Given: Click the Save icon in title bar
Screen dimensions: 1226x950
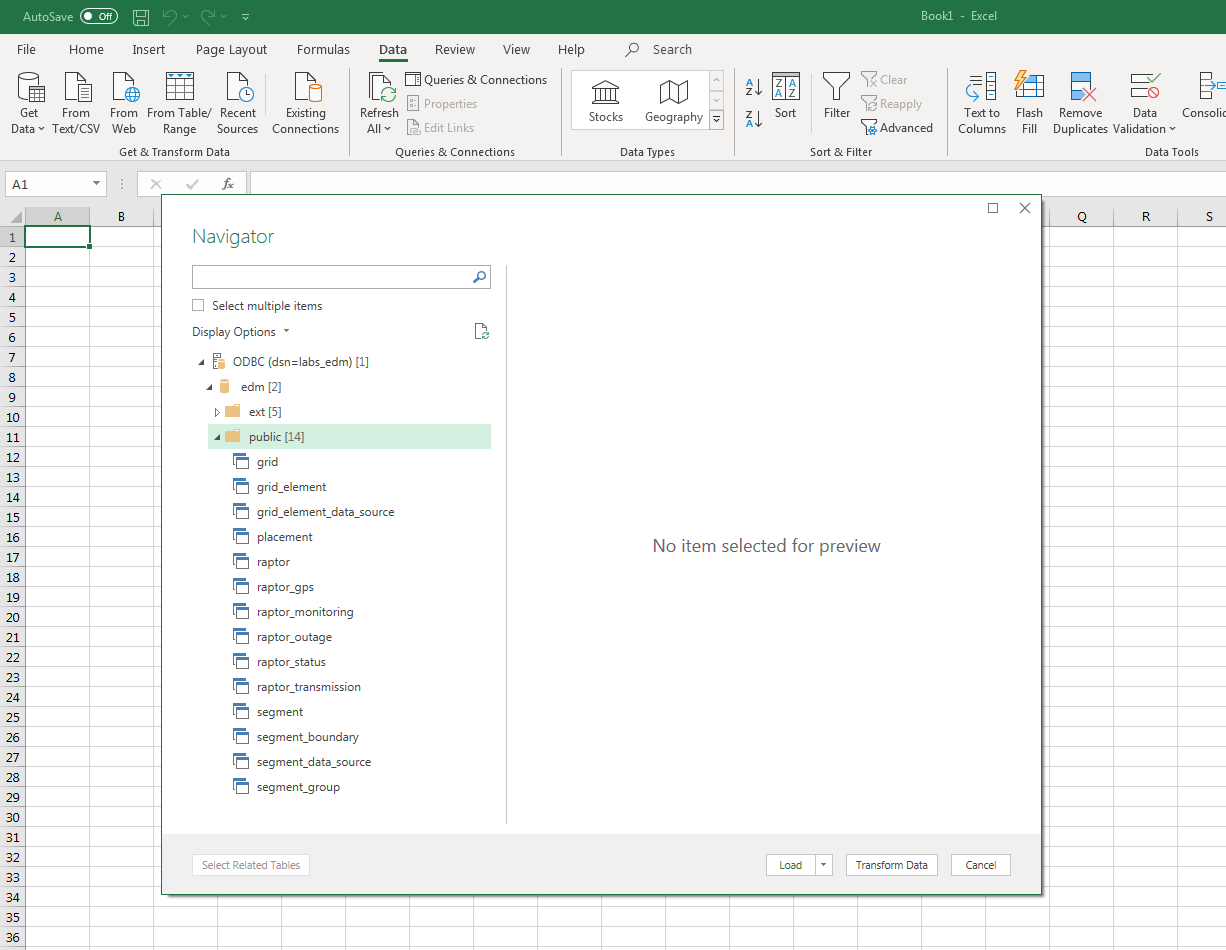Looking at the screenshot, I should click(x=141, y=17).
